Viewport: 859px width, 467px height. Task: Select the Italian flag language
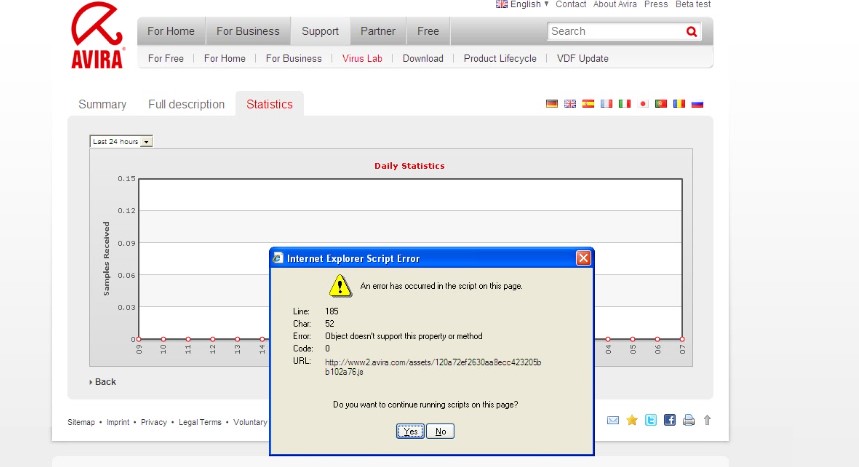point(625,104)
